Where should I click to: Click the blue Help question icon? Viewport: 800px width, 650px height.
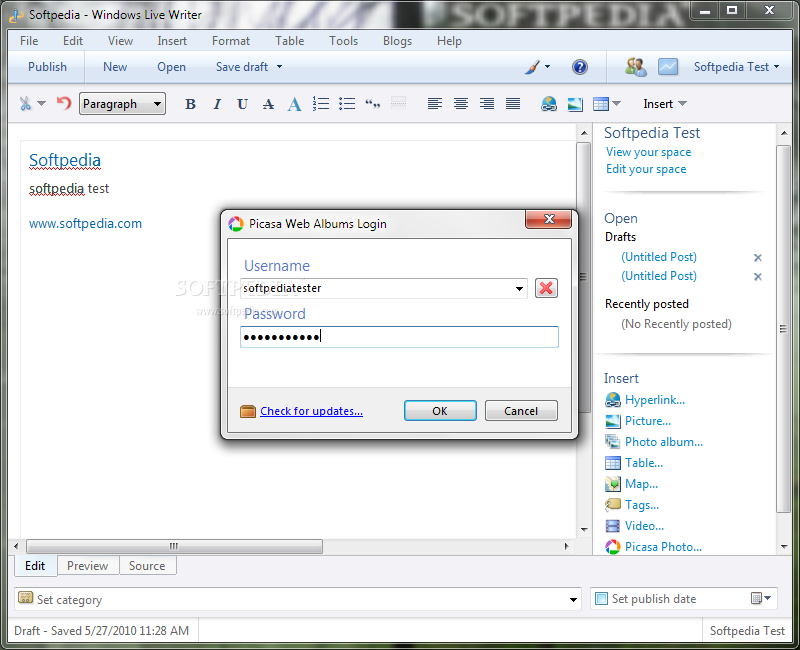pyautogui.click(x=580, y=67)
